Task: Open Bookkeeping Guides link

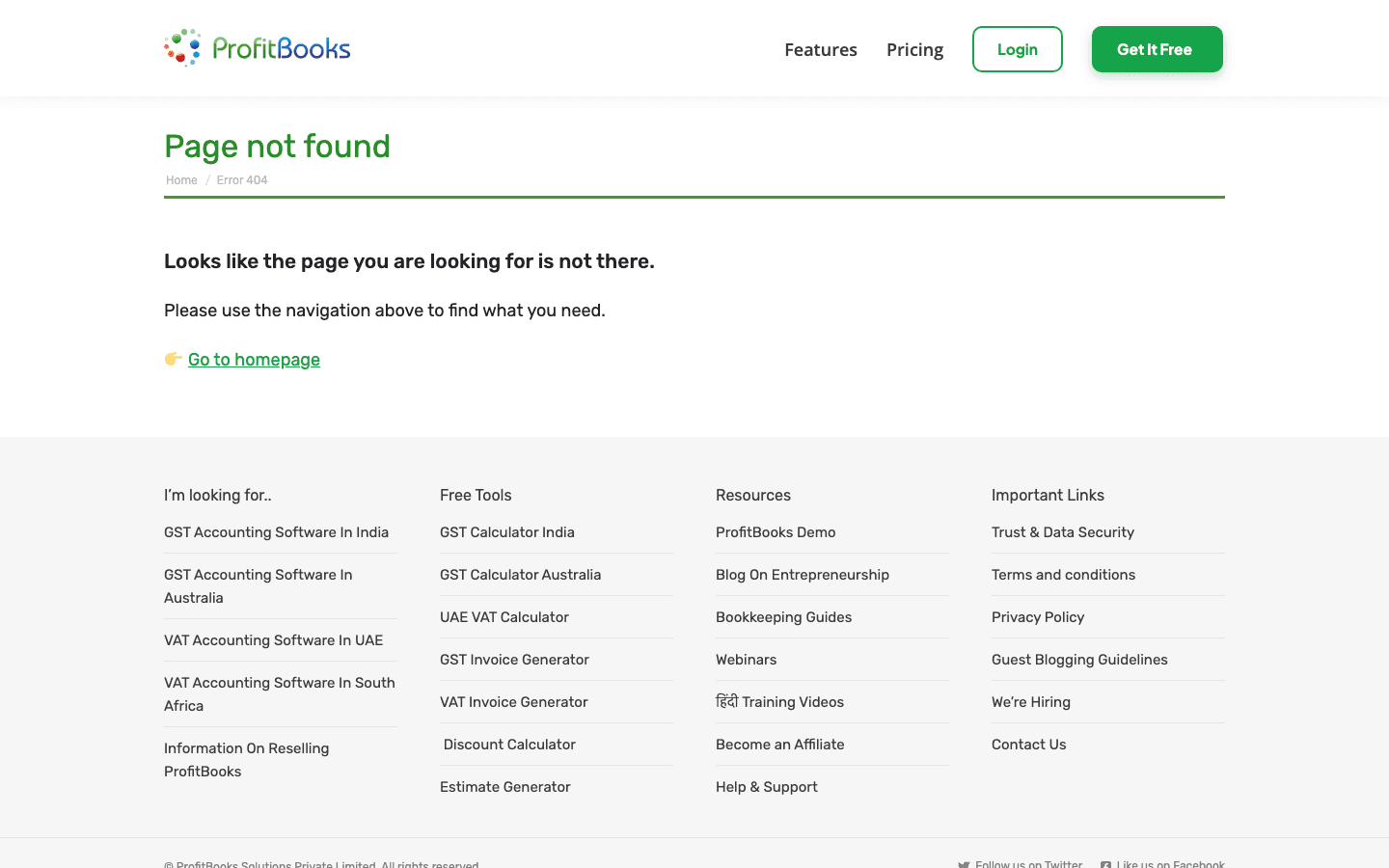Action: coord(784,617)
